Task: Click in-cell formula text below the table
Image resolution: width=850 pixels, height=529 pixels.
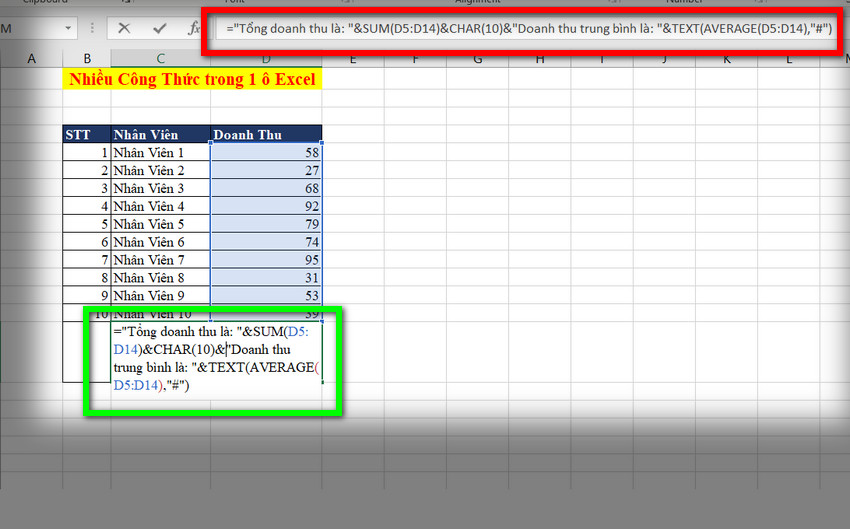Action: pos(217,358)
